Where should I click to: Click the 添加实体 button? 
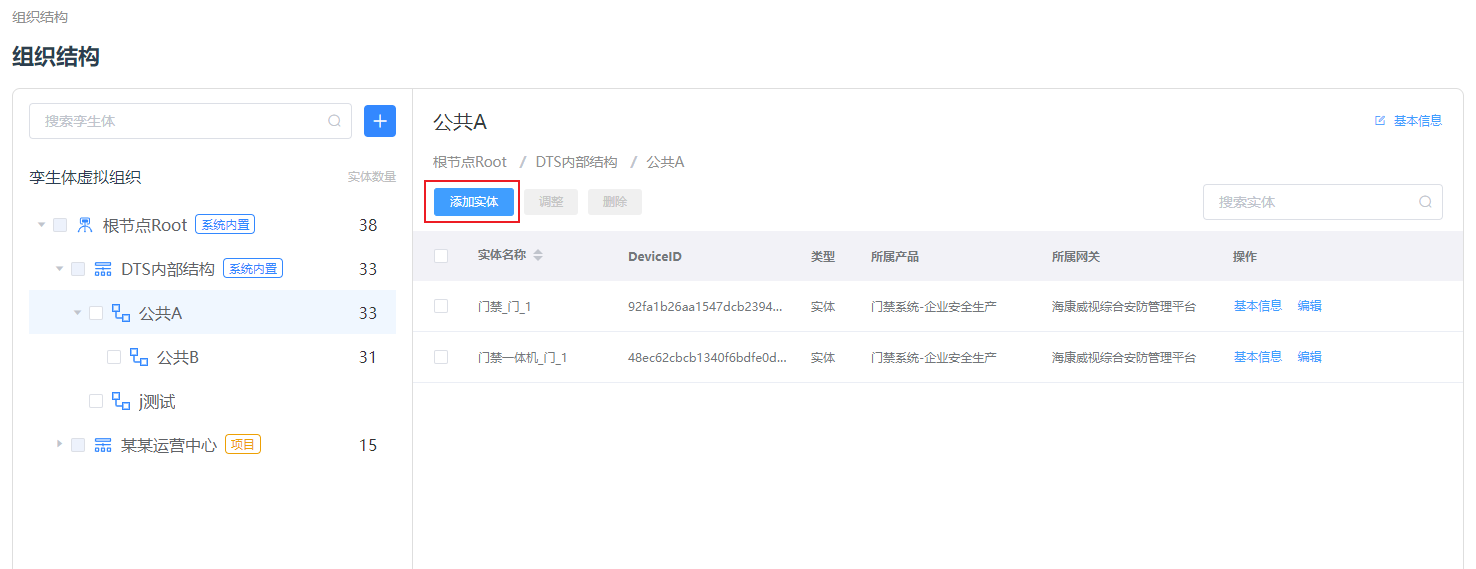[474, 202]
